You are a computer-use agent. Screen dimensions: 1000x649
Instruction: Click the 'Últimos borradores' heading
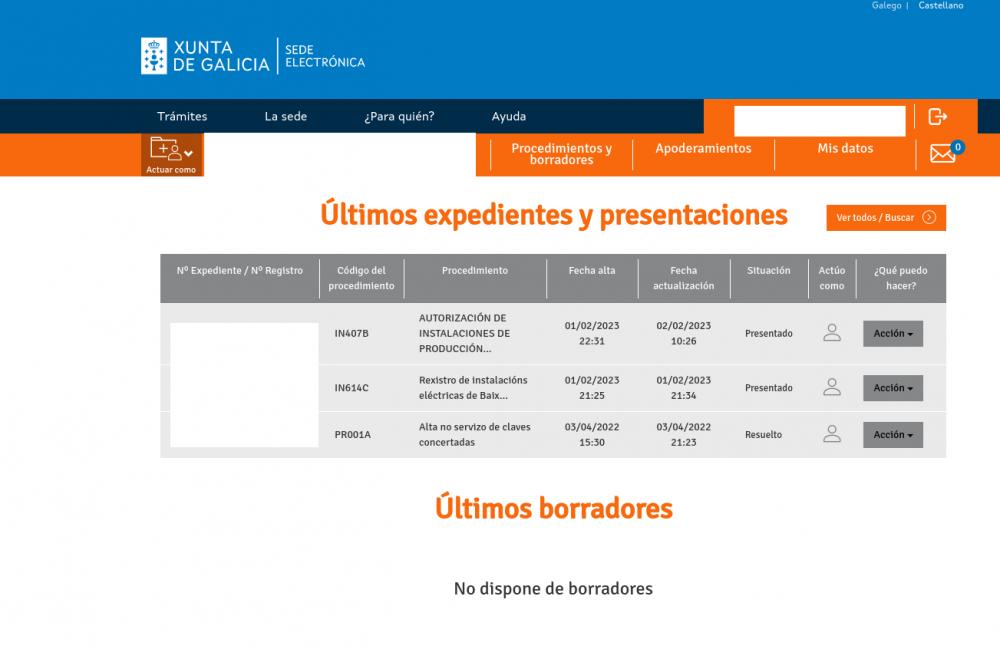[x=554, y=508]
